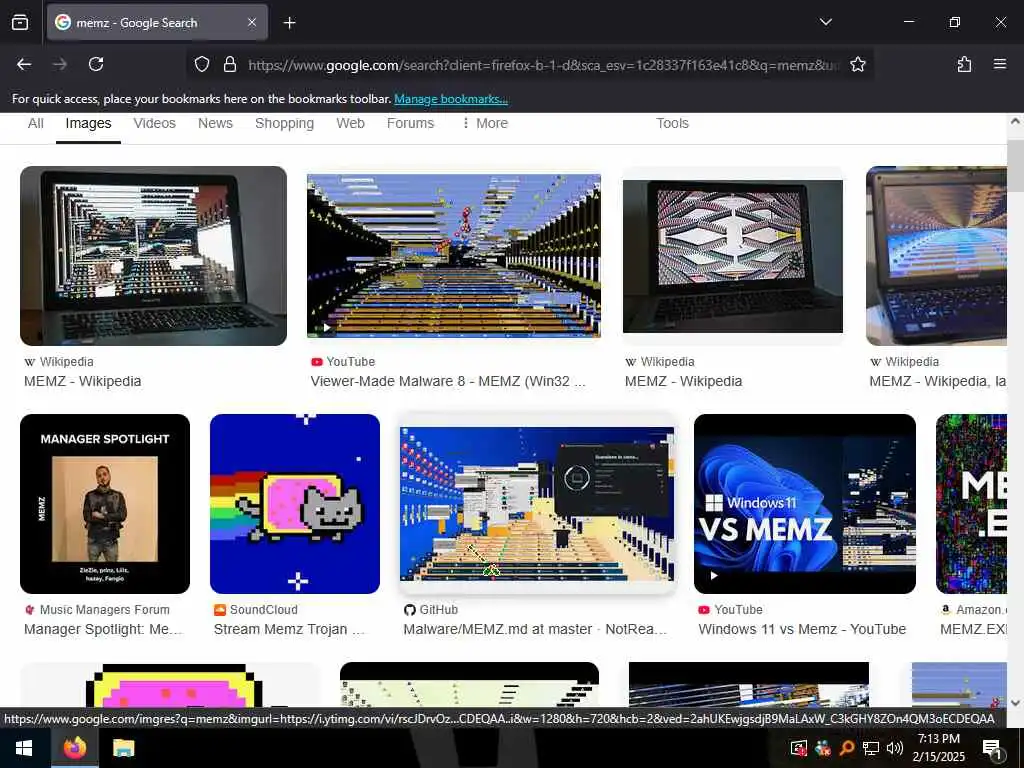Open network status tray icon
Viewport: 1024px width, 768px height.
pos(871,748)
